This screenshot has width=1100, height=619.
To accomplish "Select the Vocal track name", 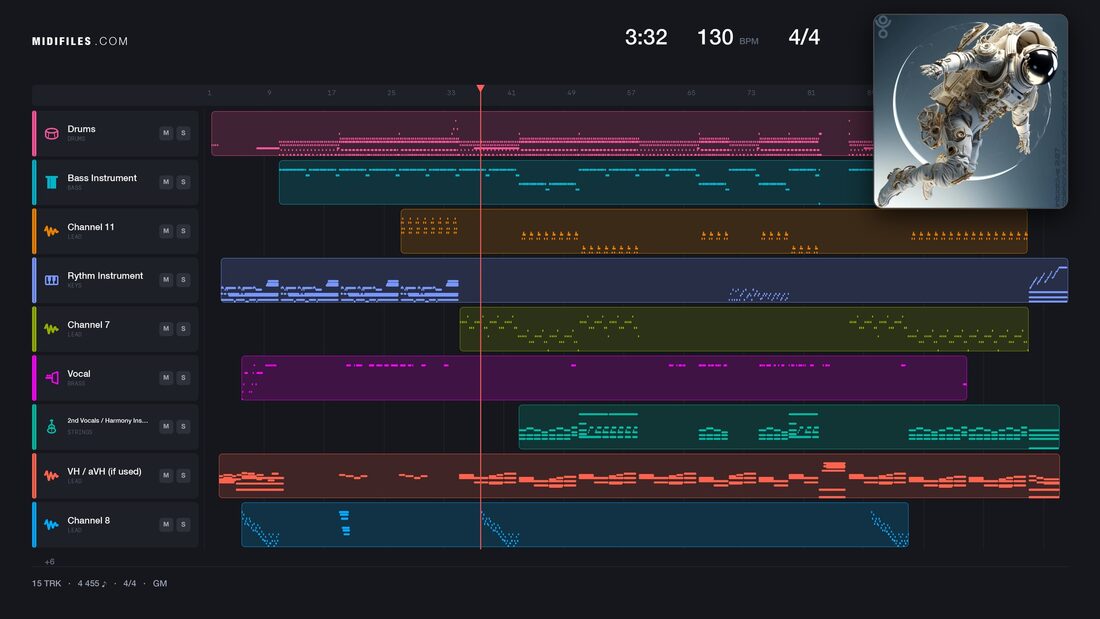I will (79, 374).
